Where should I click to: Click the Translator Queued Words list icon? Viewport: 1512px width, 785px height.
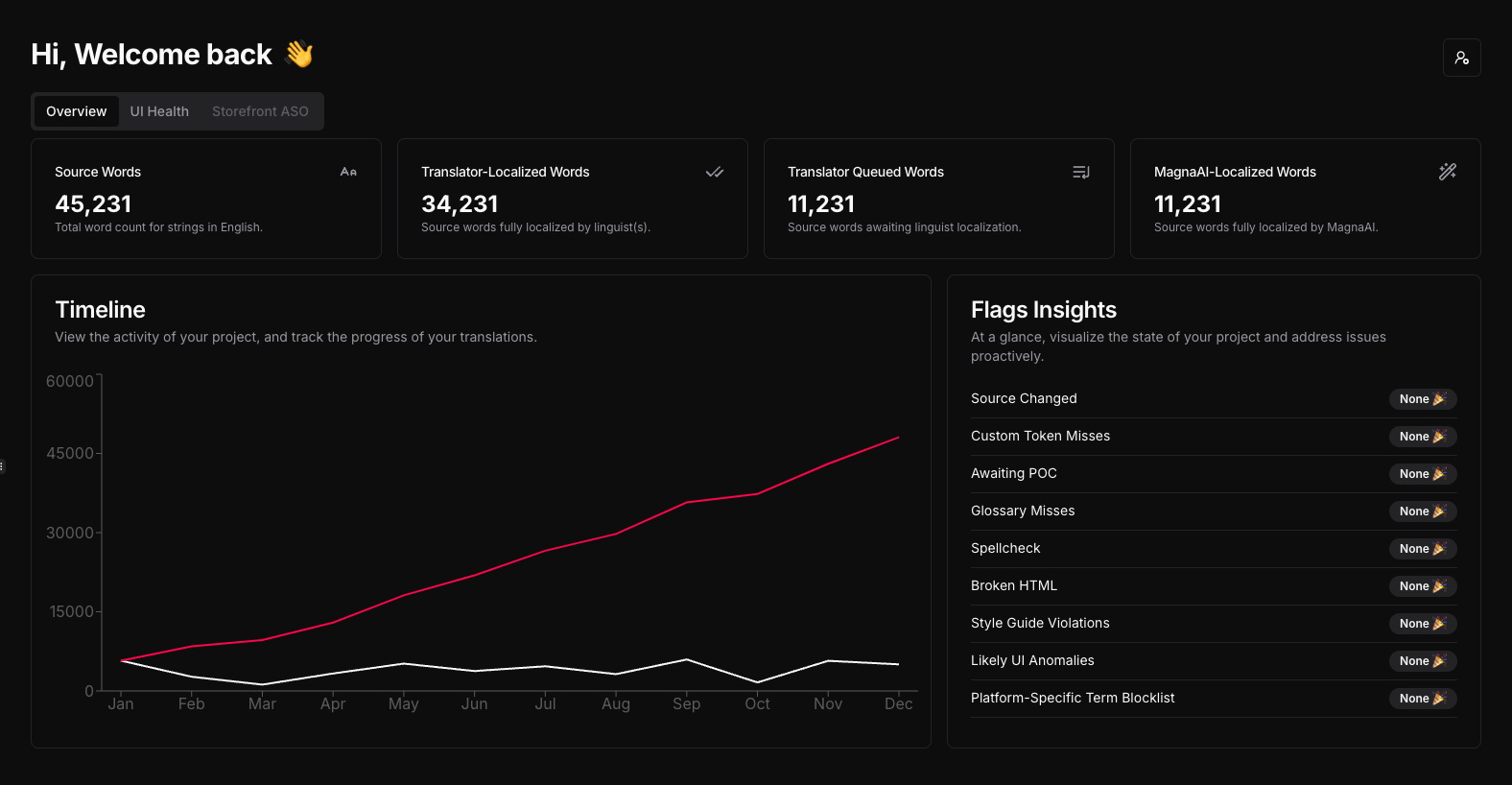[x=1081, y=172]
